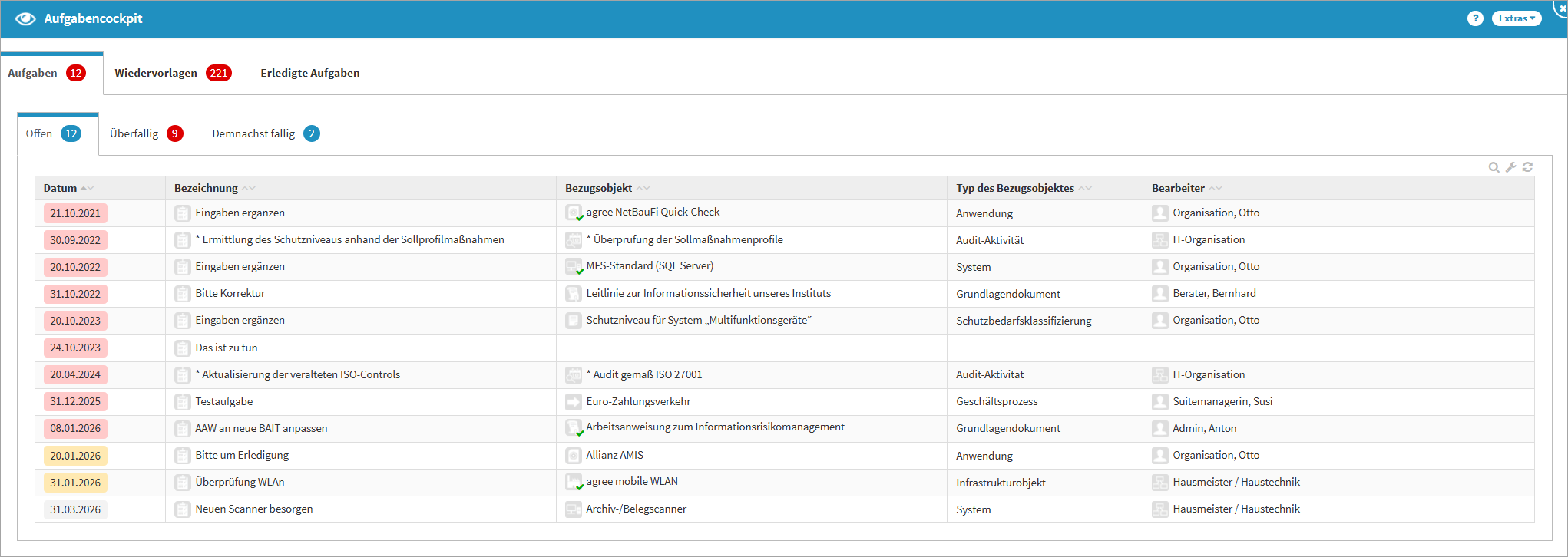Click task icon for Bitte Korrektur

tap(182, 294)
